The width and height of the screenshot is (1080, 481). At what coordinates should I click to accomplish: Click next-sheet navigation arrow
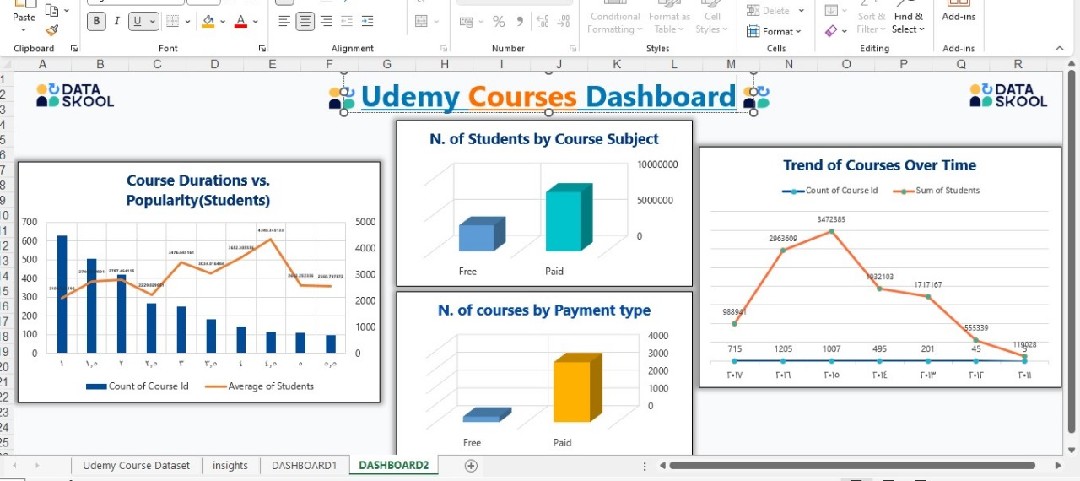[37, 466]
